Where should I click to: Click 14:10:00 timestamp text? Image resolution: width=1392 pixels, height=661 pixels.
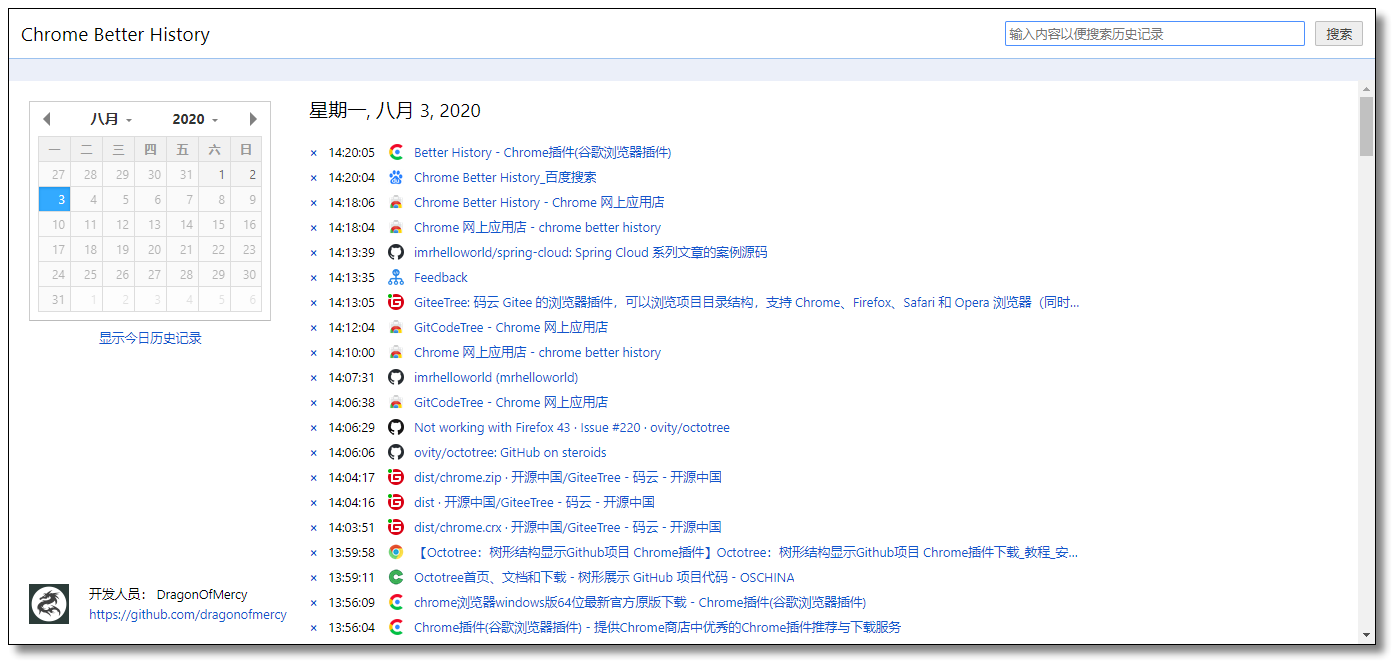352,353
